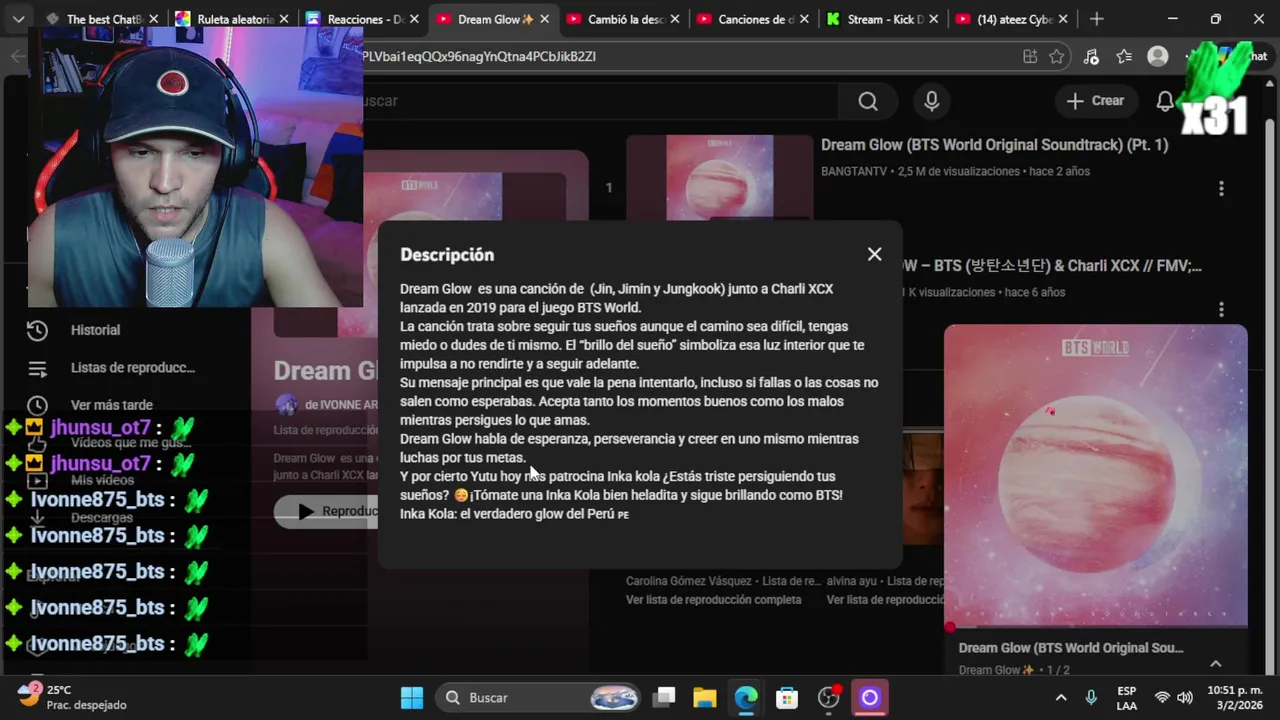Open Windows Start menu
Viewport: 1280px width, 720px height.
tap(412, 697)
